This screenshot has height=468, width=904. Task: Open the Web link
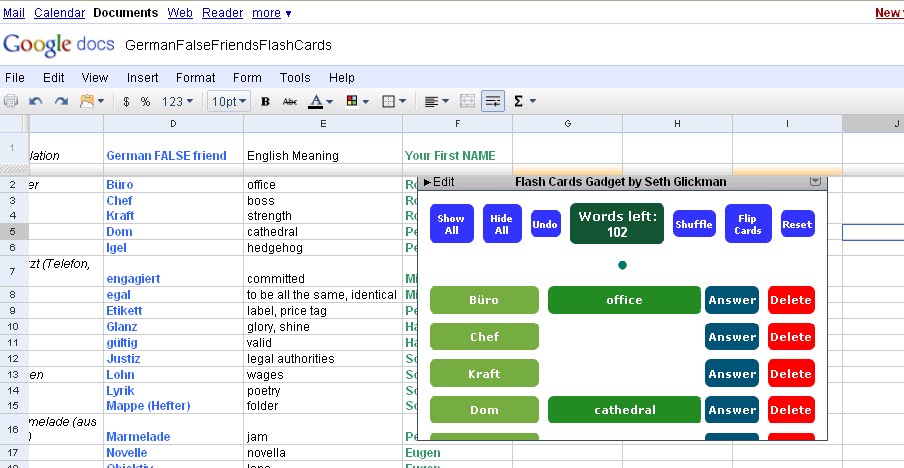(x=180, y=13)
